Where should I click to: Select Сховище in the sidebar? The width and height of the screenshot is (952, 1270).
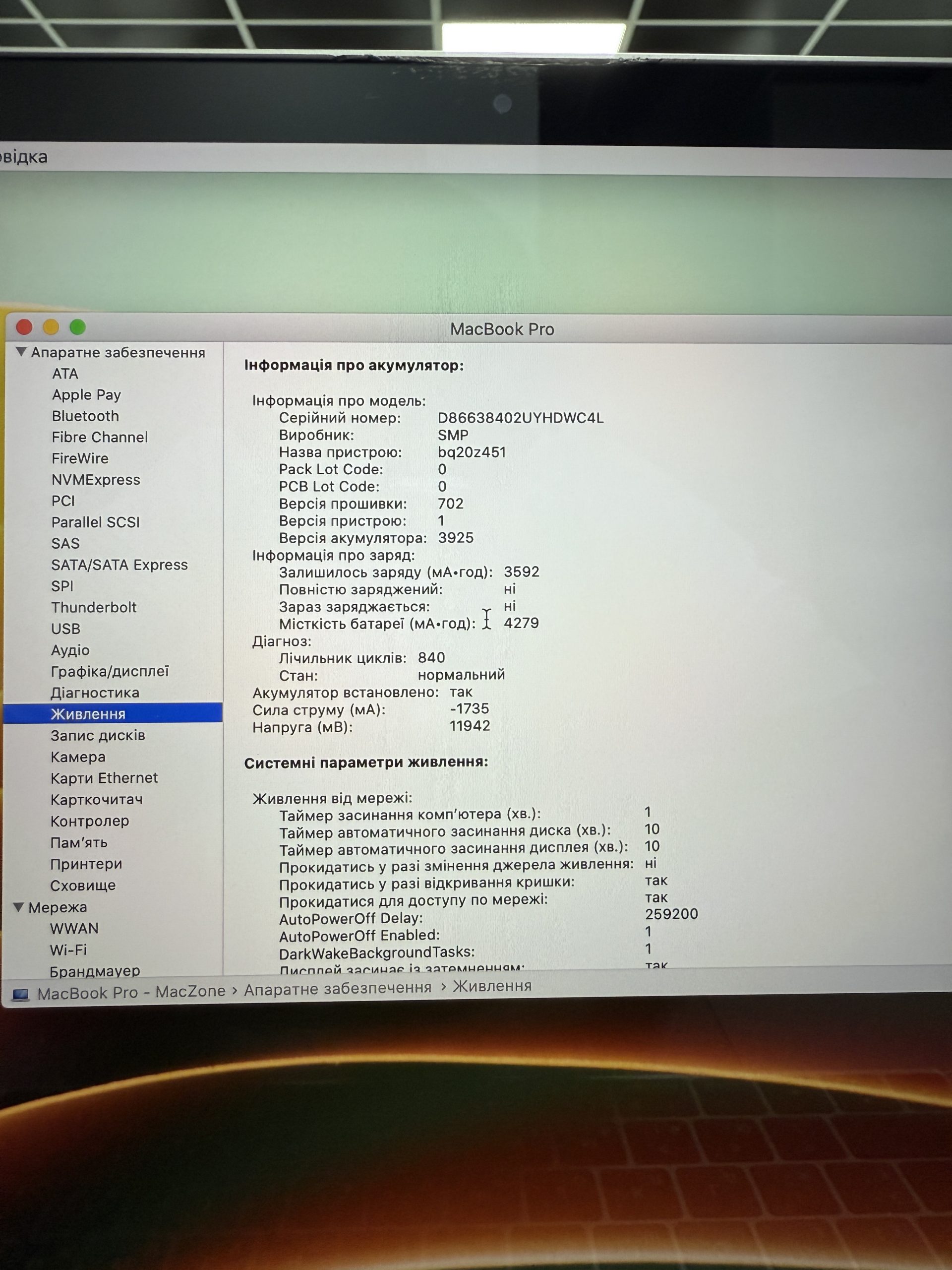(83, 886)
